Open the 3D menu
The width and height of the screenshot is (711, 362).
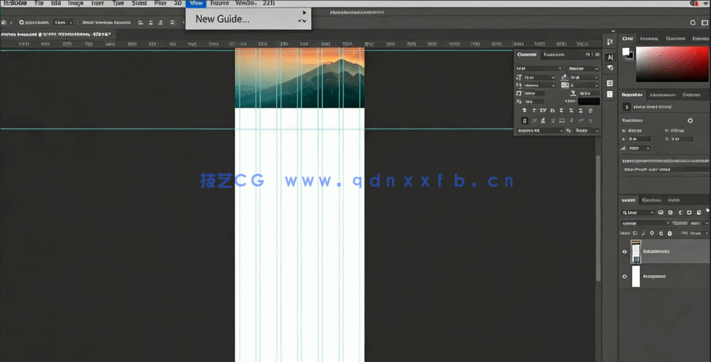(178, 3)
